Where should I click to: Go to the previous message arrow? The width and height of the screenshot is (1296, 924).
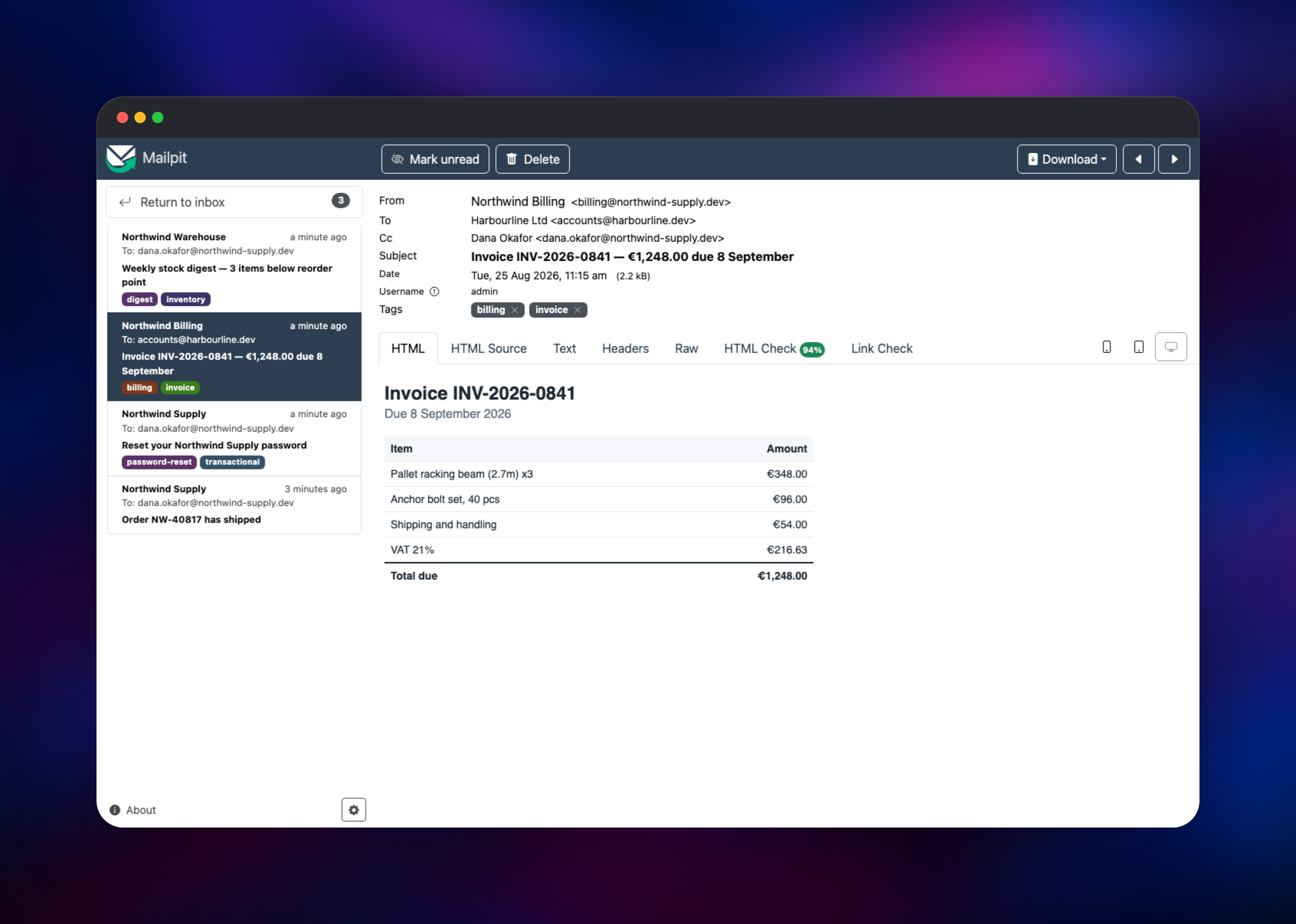[1139, 159]
